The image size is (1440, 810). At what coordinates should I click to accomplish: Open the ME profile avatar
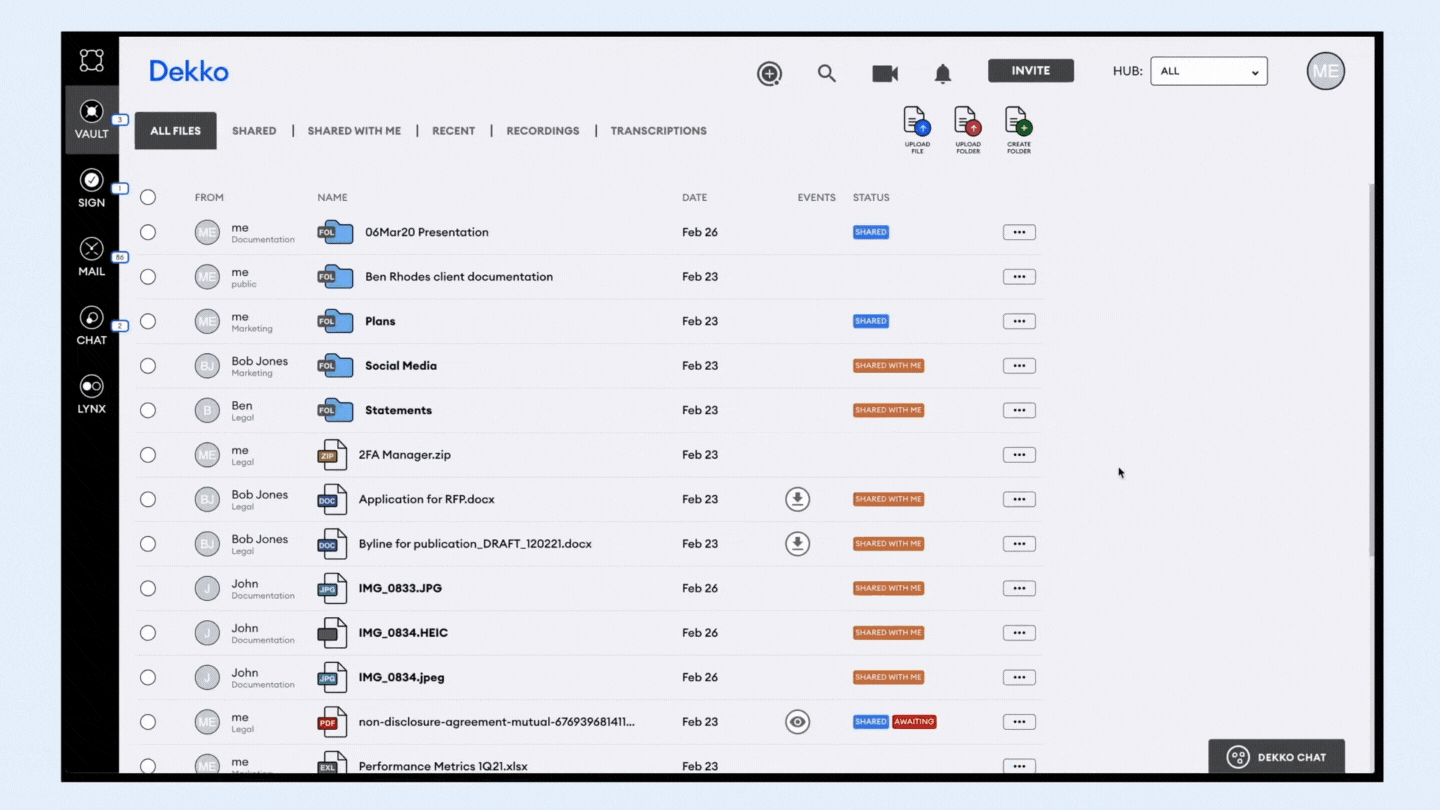coord(1326,71)
